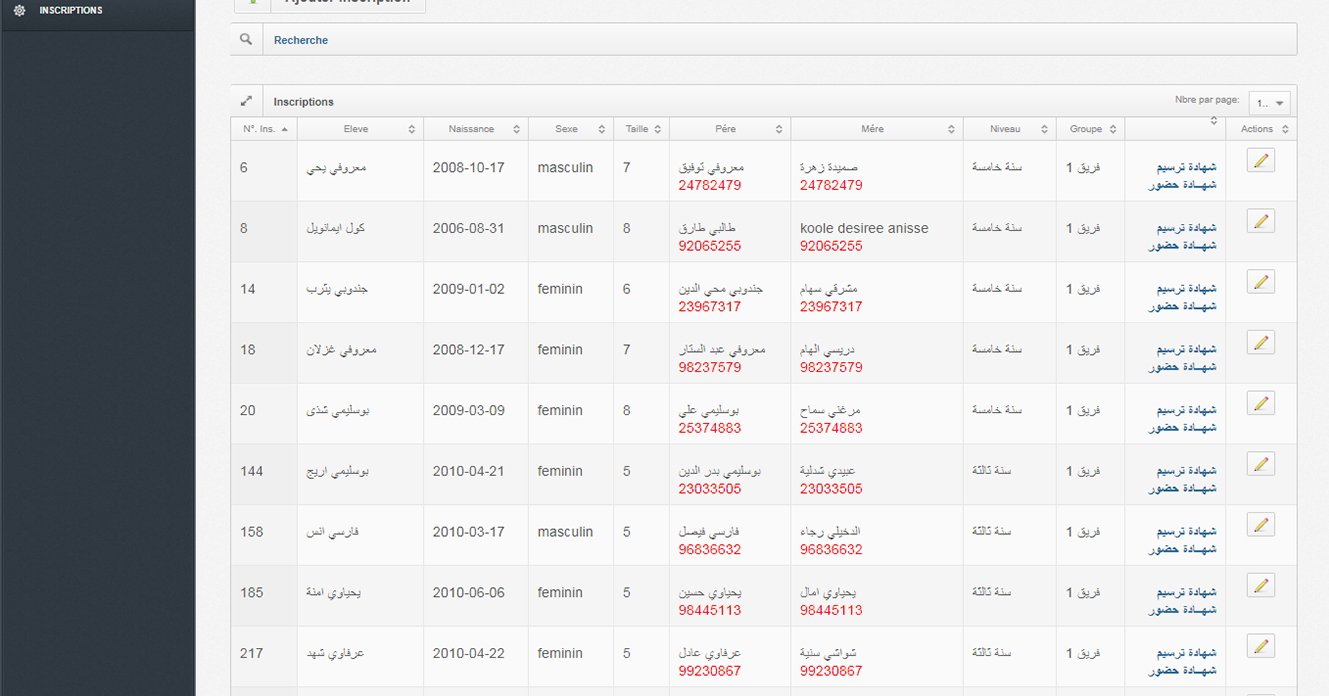Select birth date 2010-03-17

point(469,532)
